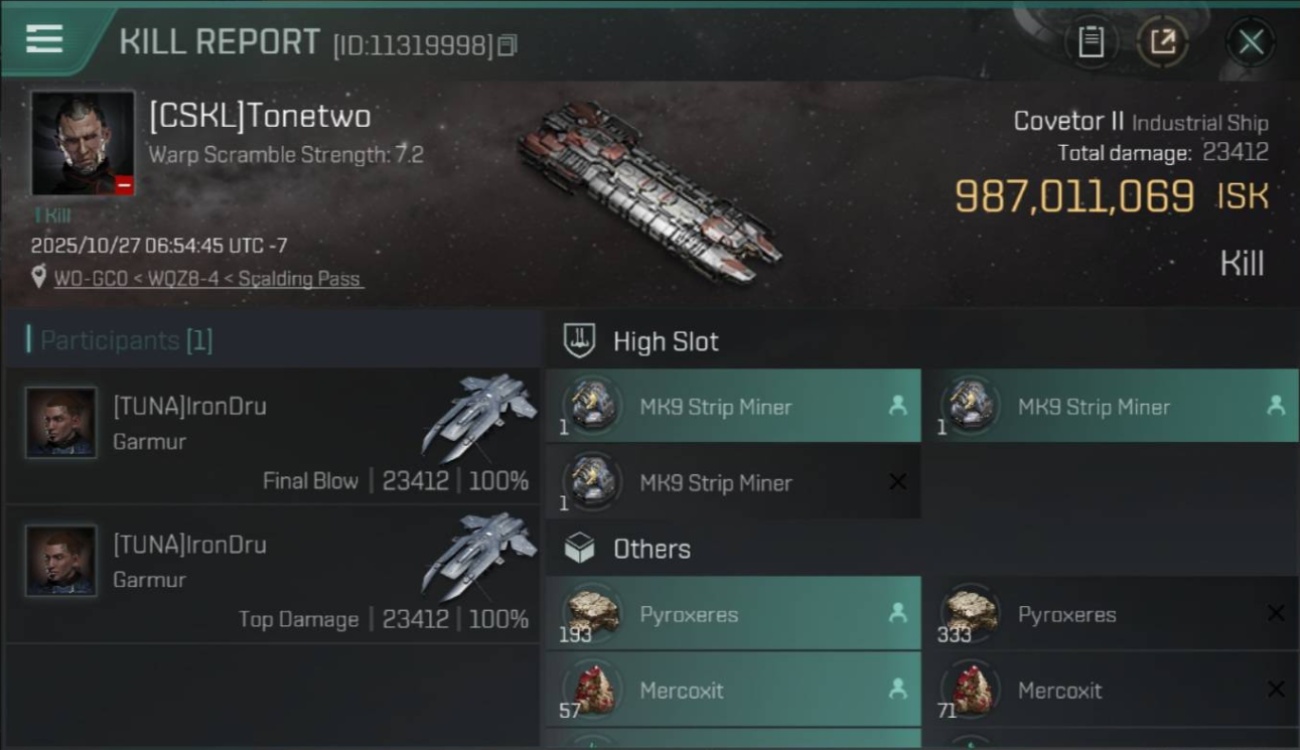Select dropped Pyroxeres stack of 193
Screen dimensions: 1300x750
733,614
